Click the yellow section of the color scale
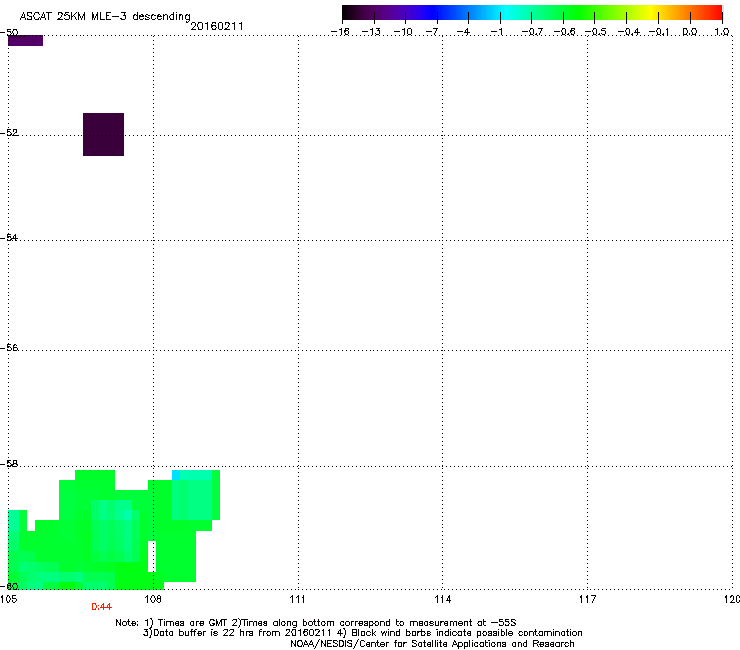This screenshot has height=650, width=740. coord(652,12)
